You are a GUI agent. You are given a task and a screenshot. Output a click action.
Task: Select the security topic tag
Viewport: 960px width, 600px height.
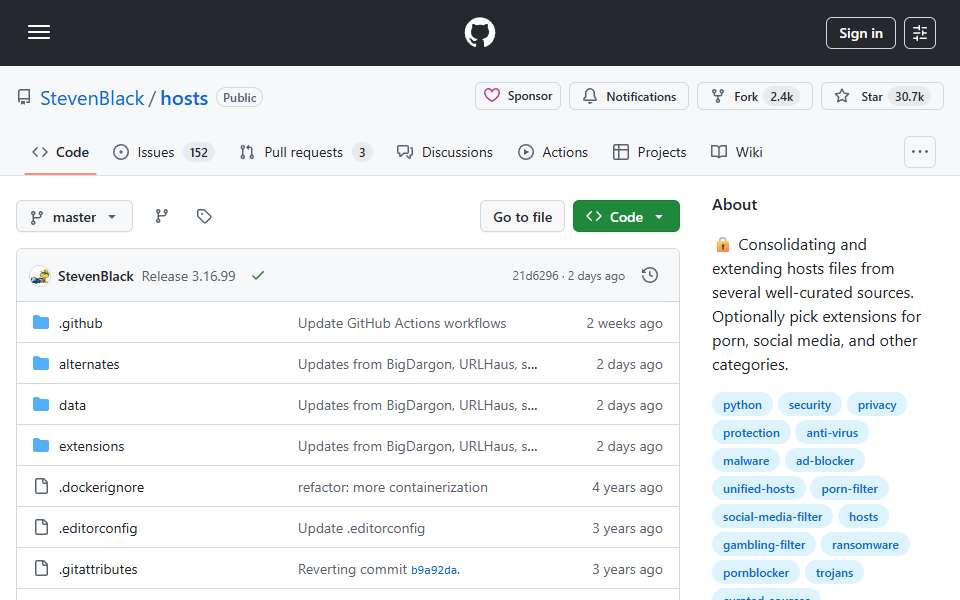point(809,405)
